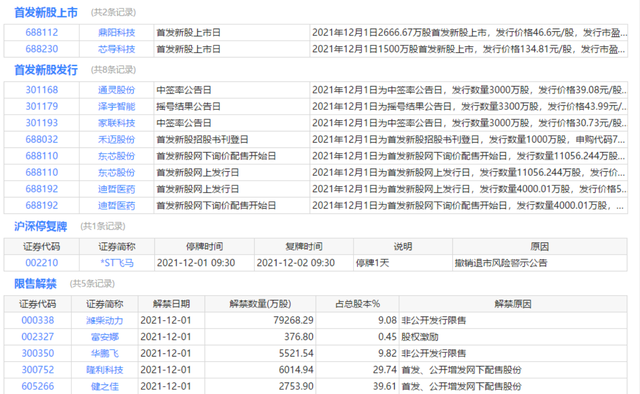Image resolution: width=640 pixels, height=394 pixels.
Task: Open 富安娜 stock name link
Action: point(105,337)
